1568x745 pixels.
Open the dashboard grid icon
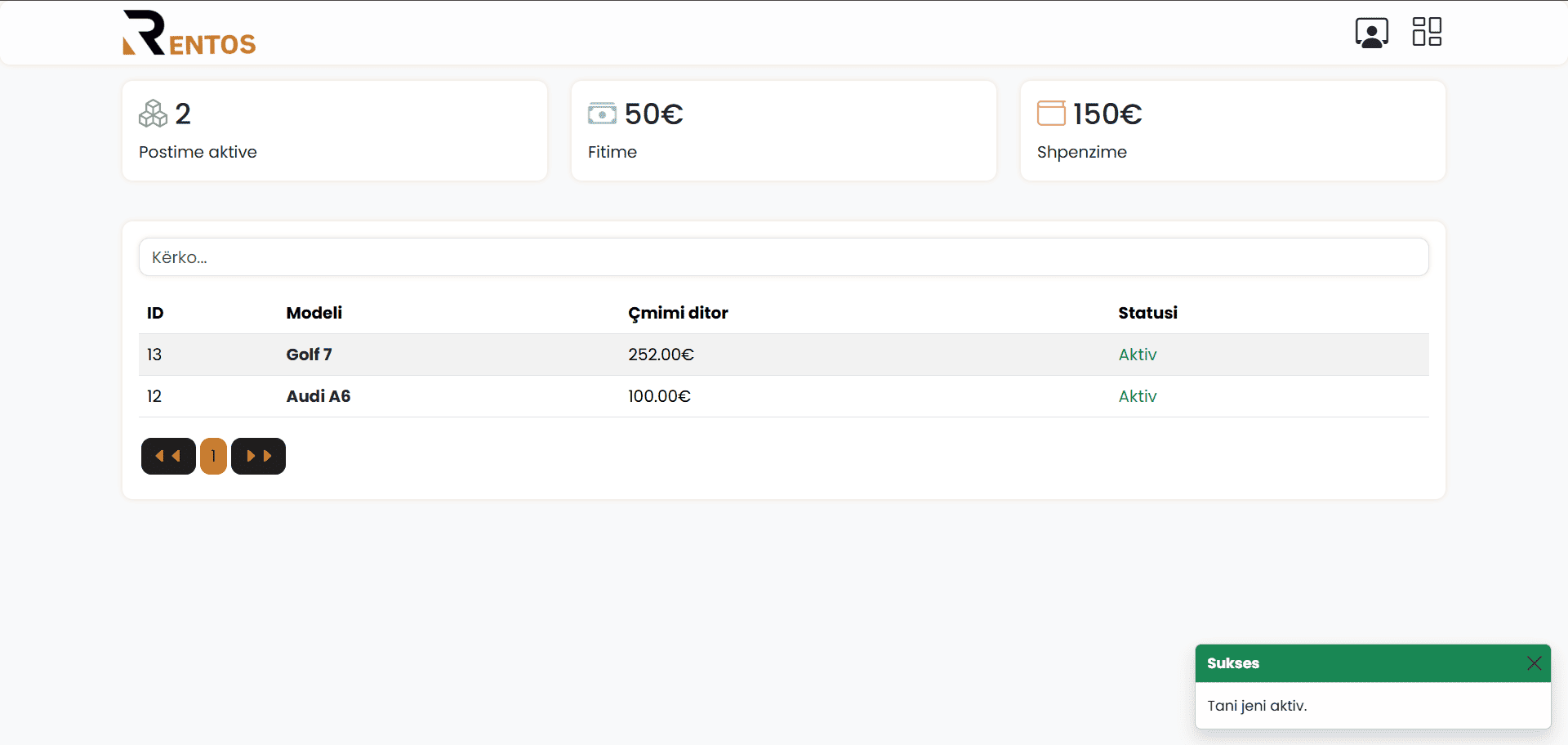point(1427,32)
